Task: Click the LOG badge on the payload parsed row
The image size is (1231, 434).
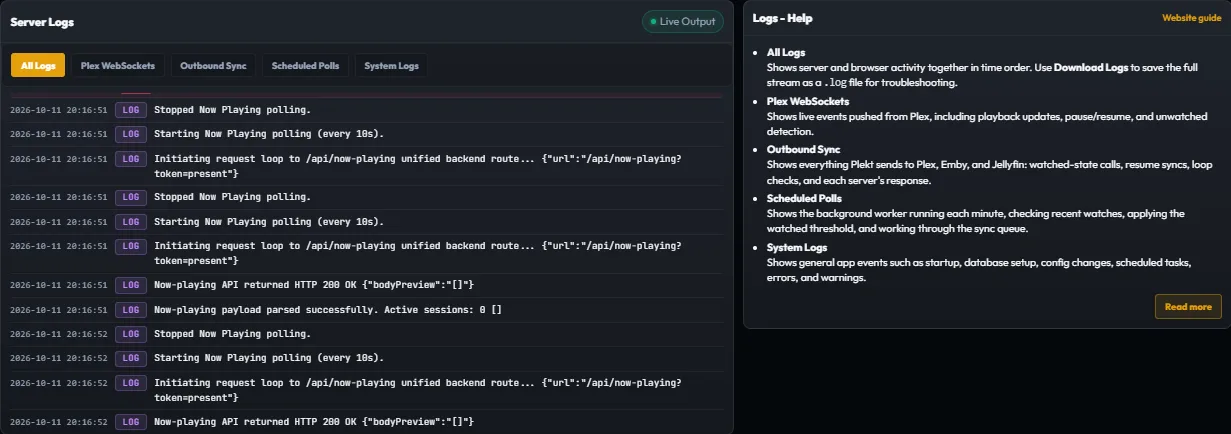Action: click(131, 309)
